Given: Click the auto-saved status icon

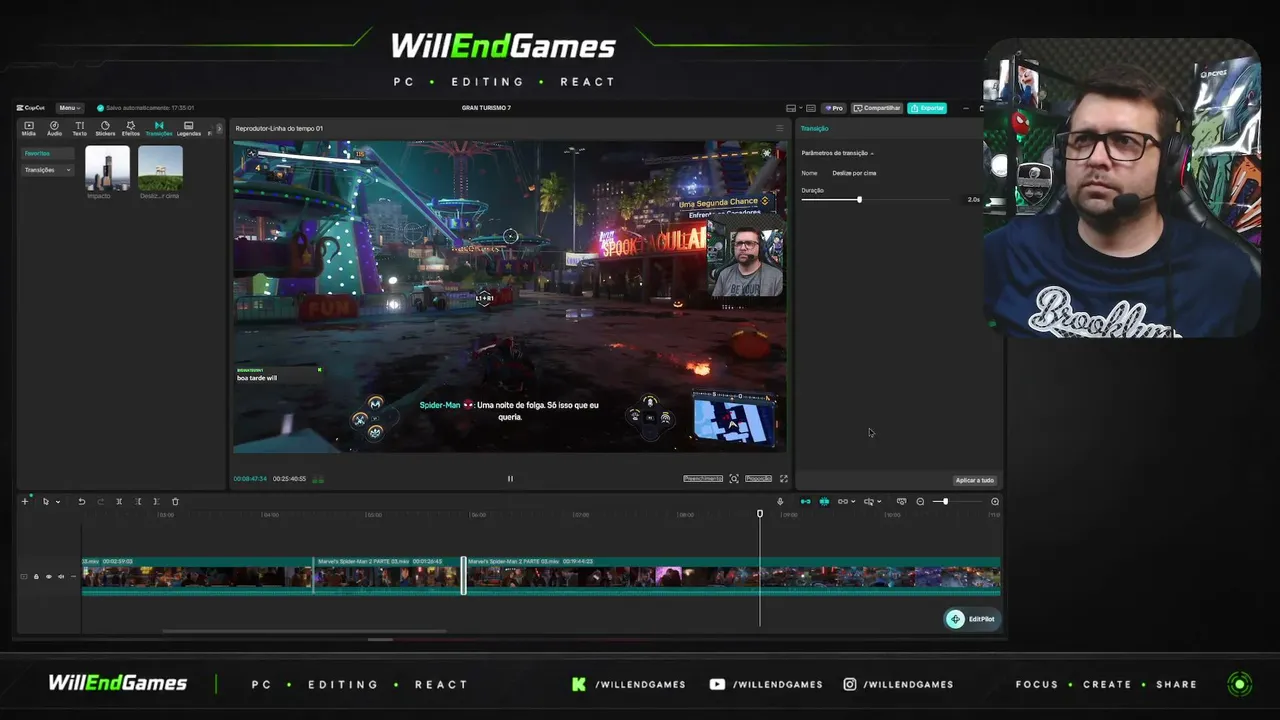Looking at the screenshot, I should (100, 108).
